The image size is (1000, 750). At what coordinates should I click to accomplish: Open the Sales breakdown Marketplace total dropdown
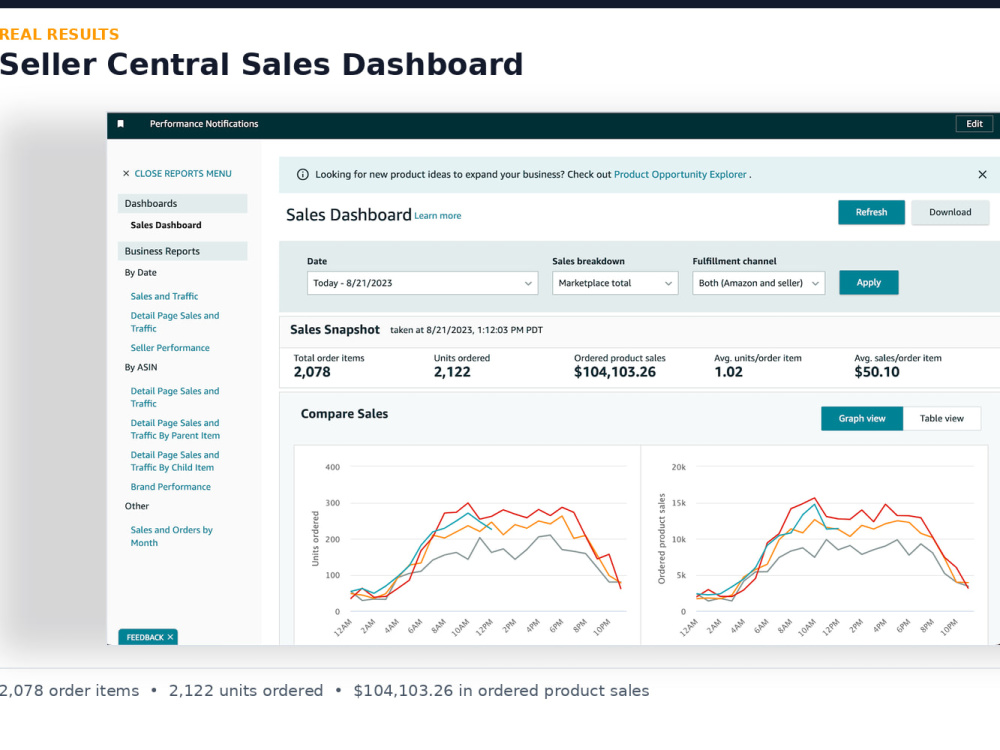click(x=615, y=283)
